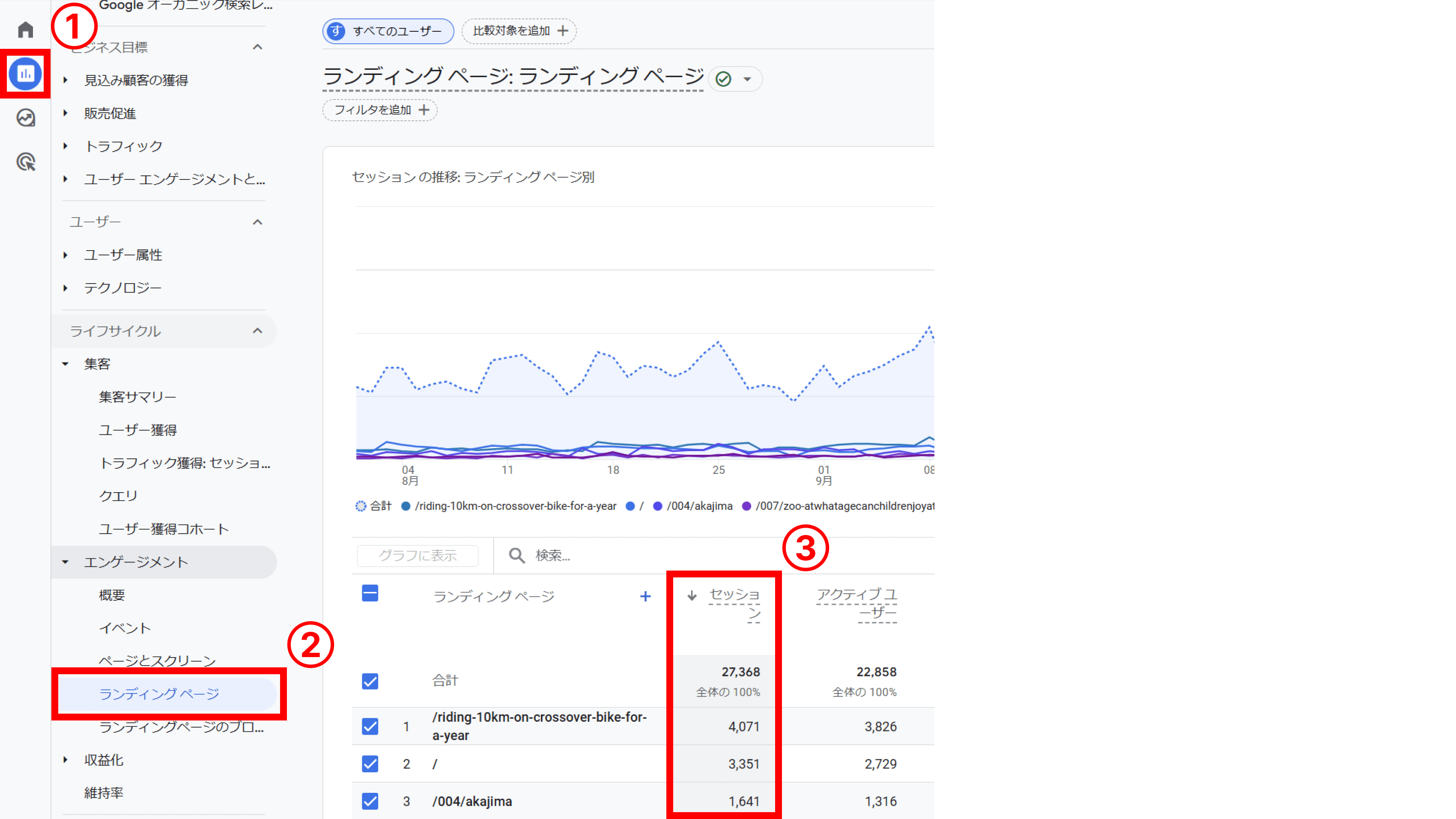Open ユーザー獲得 report
Viewport: 1456px width, 819px height.
137,430
